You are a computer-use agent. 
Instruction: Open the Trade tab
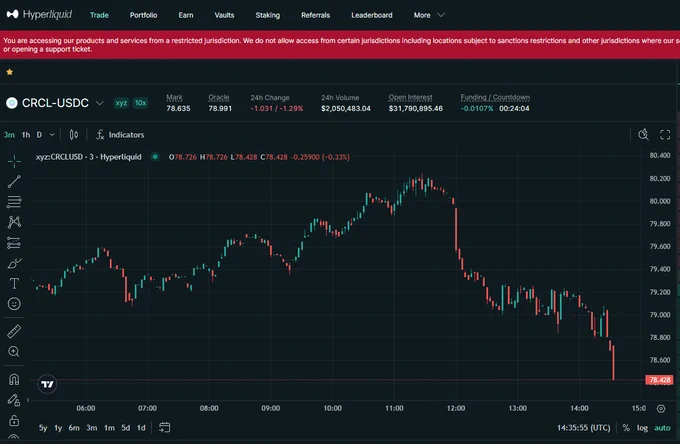99,15
